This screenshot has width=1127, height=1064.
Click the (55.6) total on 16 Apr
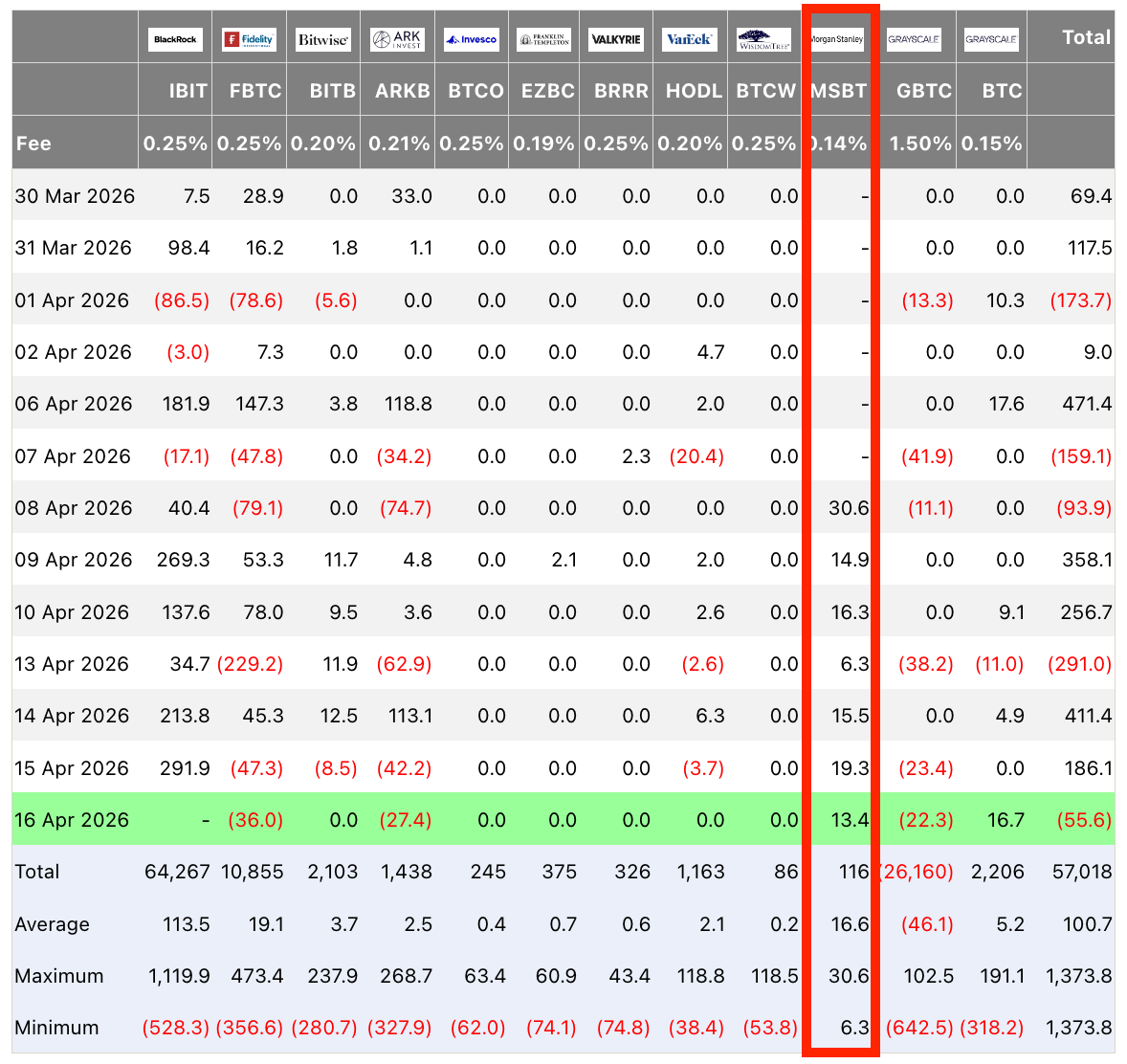[1084, 820]
